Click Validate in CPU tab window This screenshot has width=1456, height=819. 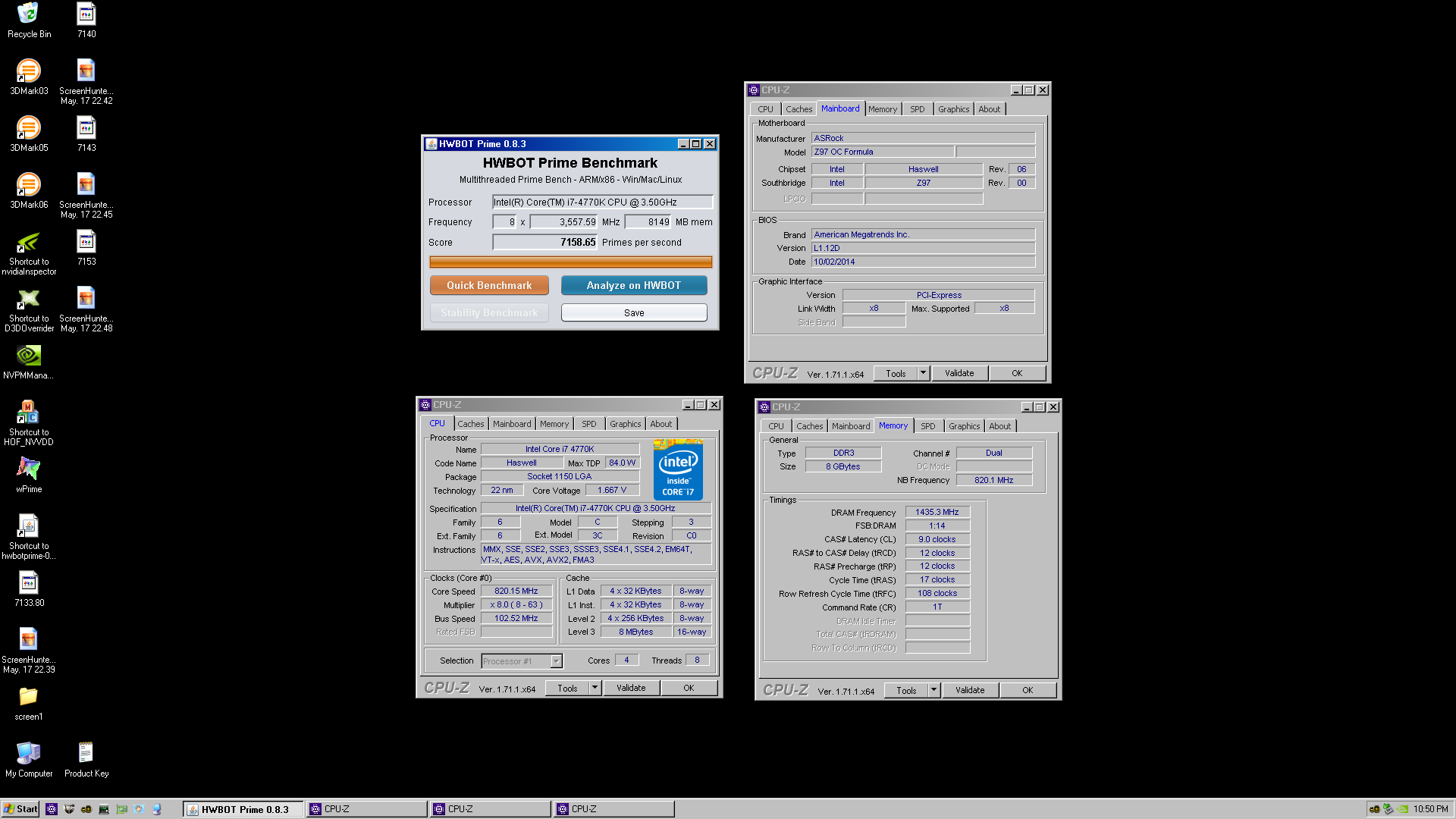click(x=631, y=689)
